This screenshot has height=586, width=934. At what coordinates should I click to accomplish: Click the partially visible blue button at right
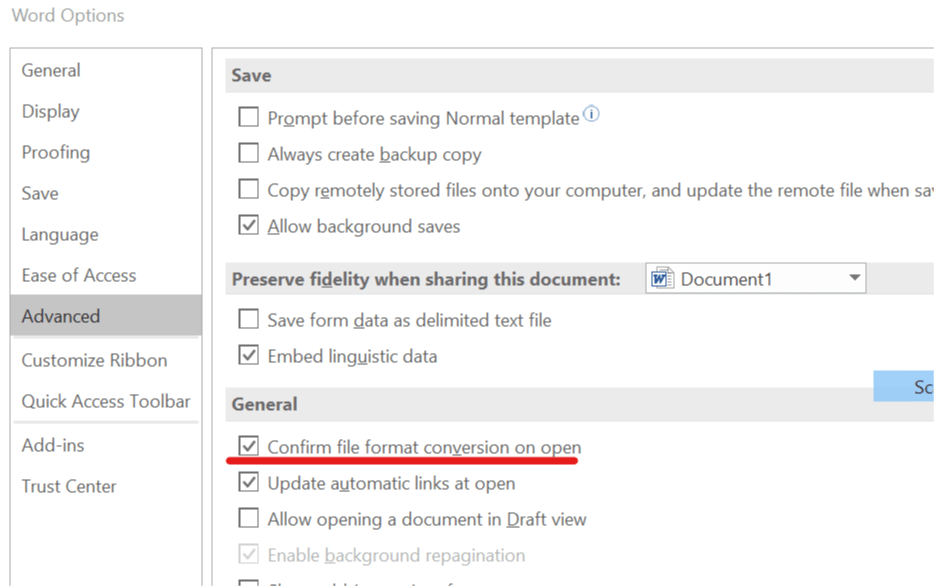click(904, 386)
